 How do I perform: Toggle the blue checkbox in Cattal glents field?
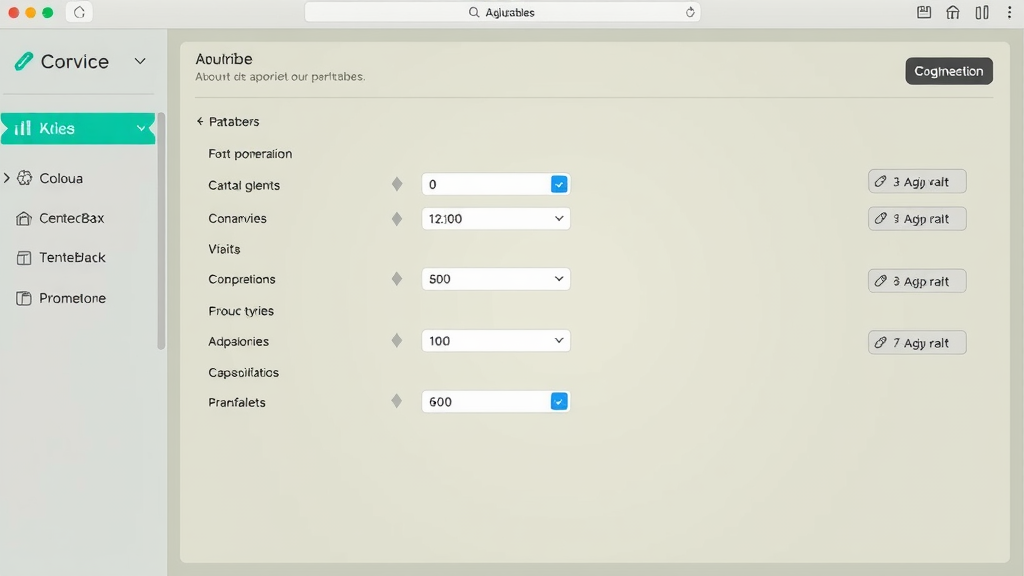tap(559, 184)
